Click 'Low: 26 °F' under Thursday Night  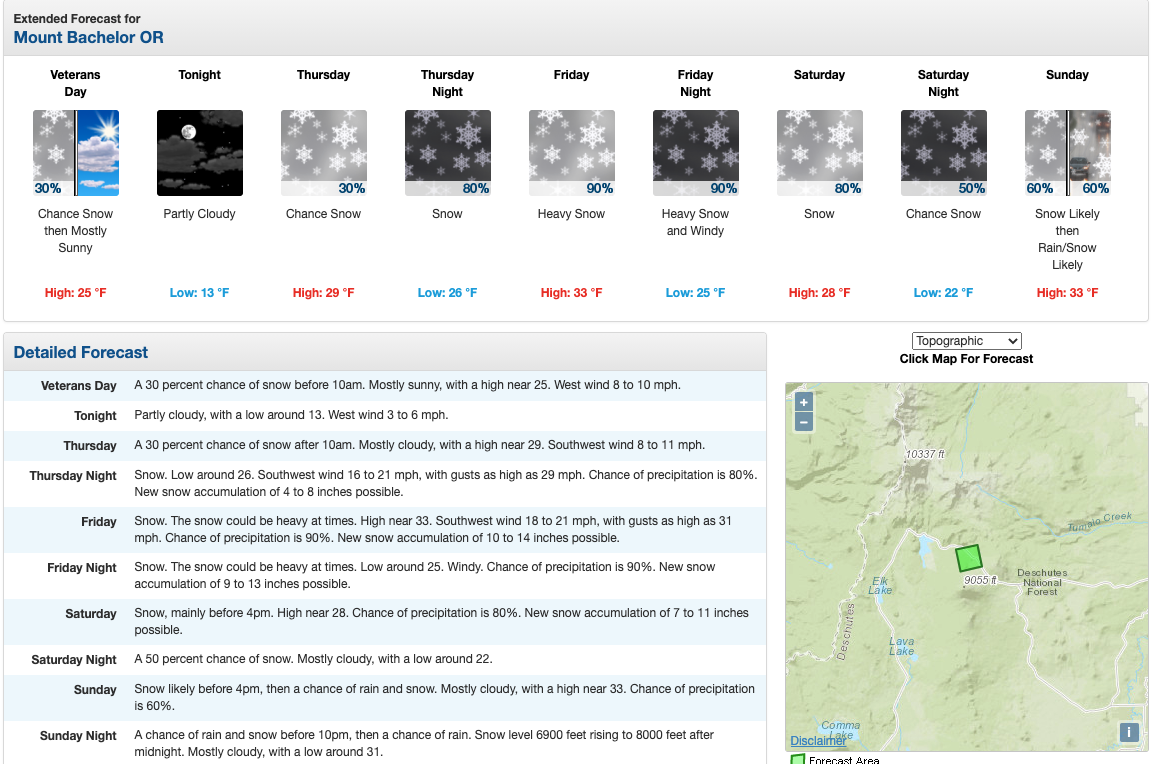447,292
